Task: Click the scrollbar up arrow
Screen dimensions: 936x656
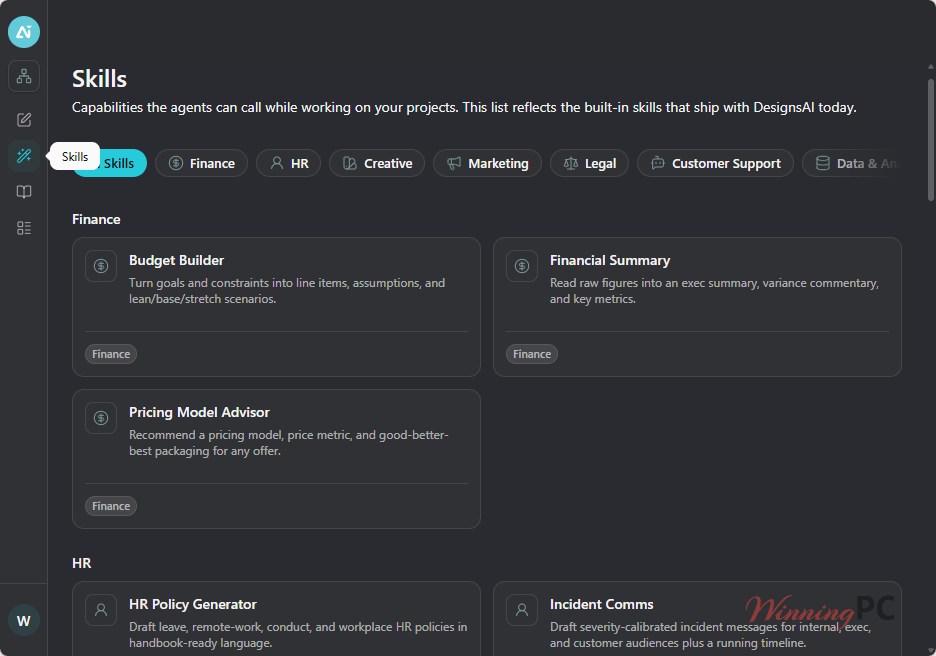Action: [x=931, y=66]
